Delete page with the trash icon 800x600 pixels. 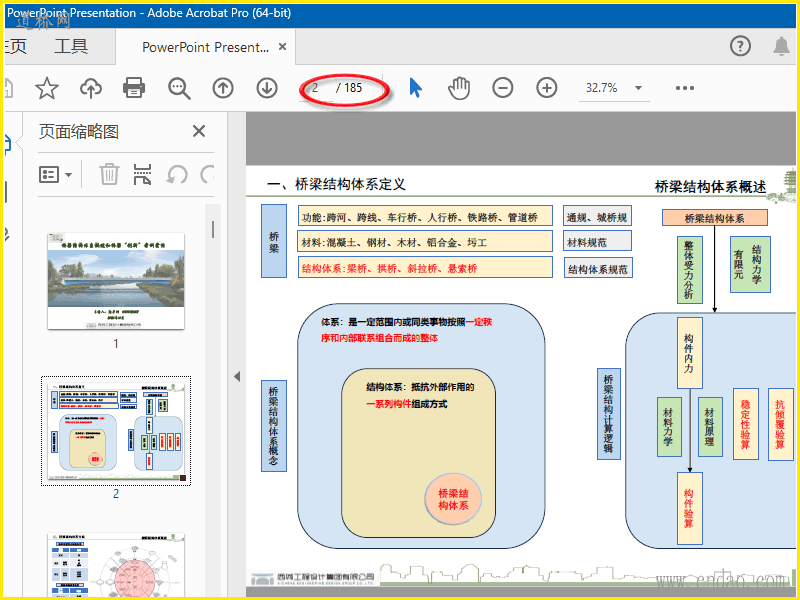click(x=109, y=174)
